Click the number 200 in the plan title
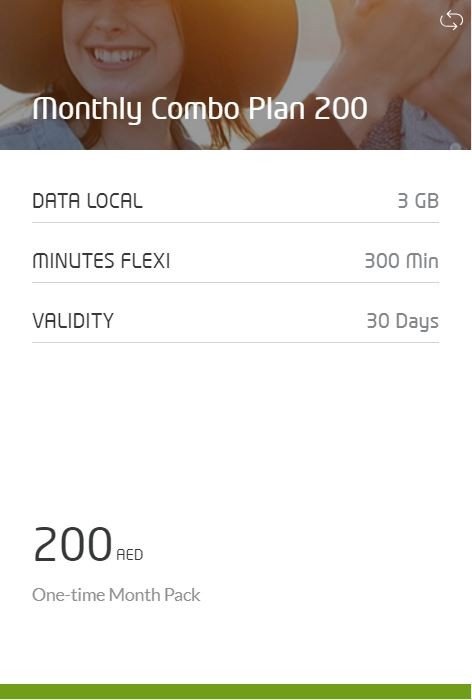 pos(341,108)
